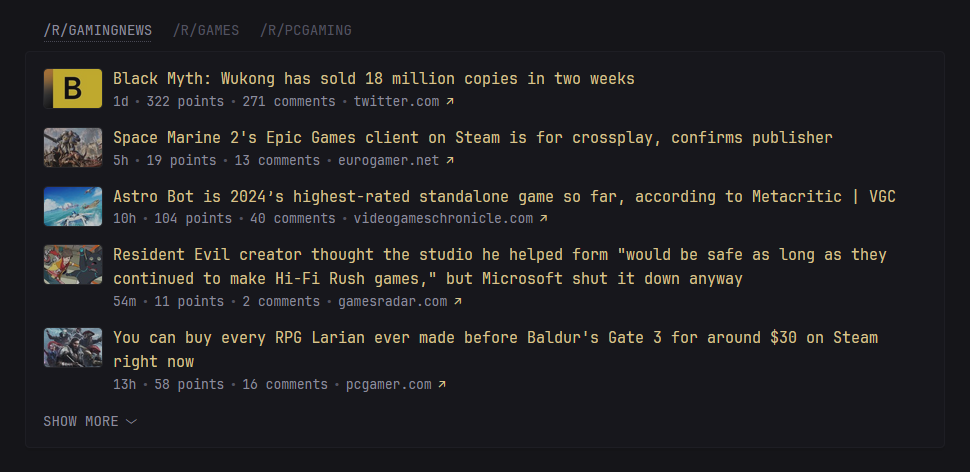This screenshot has width=970, height=472.
Task: Click the external arrow next to eurogamer.net
Action: tap(450, 160)
